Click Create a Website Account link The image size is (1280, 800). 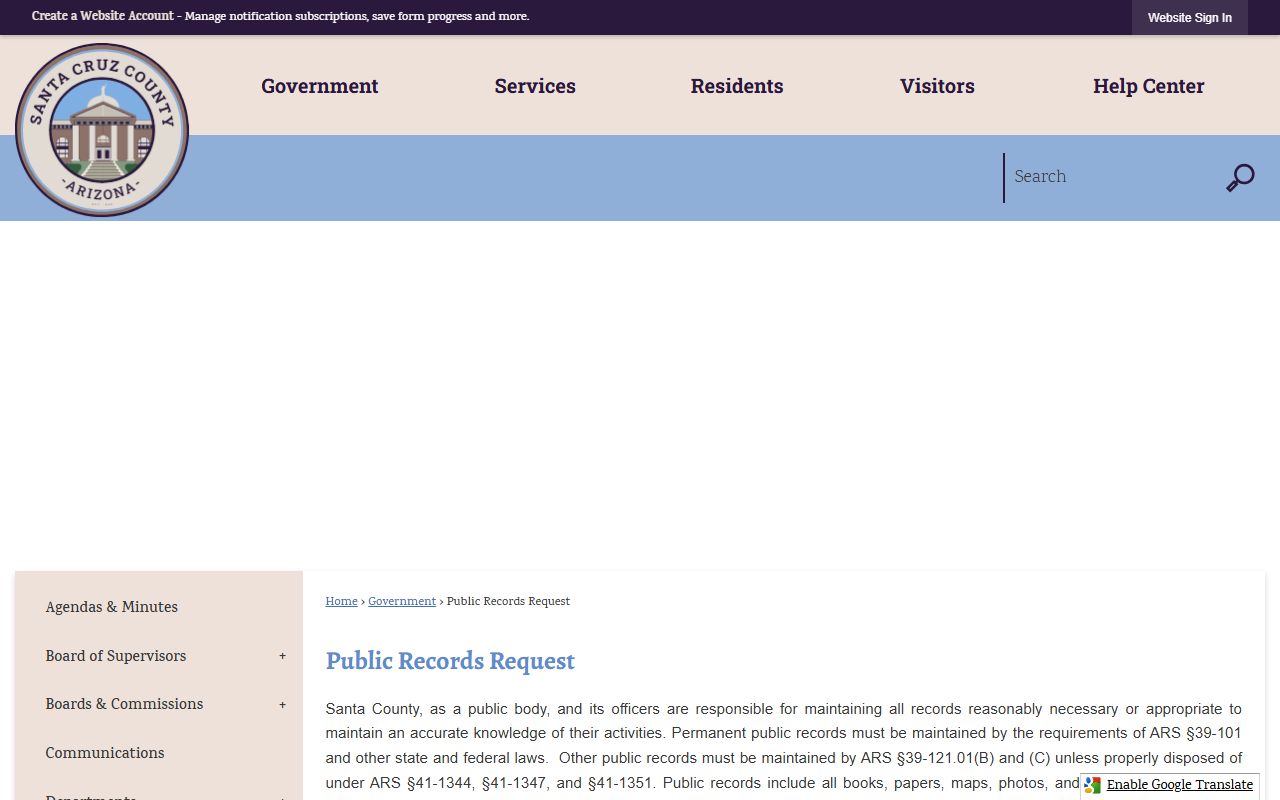[x=103, y=16]
